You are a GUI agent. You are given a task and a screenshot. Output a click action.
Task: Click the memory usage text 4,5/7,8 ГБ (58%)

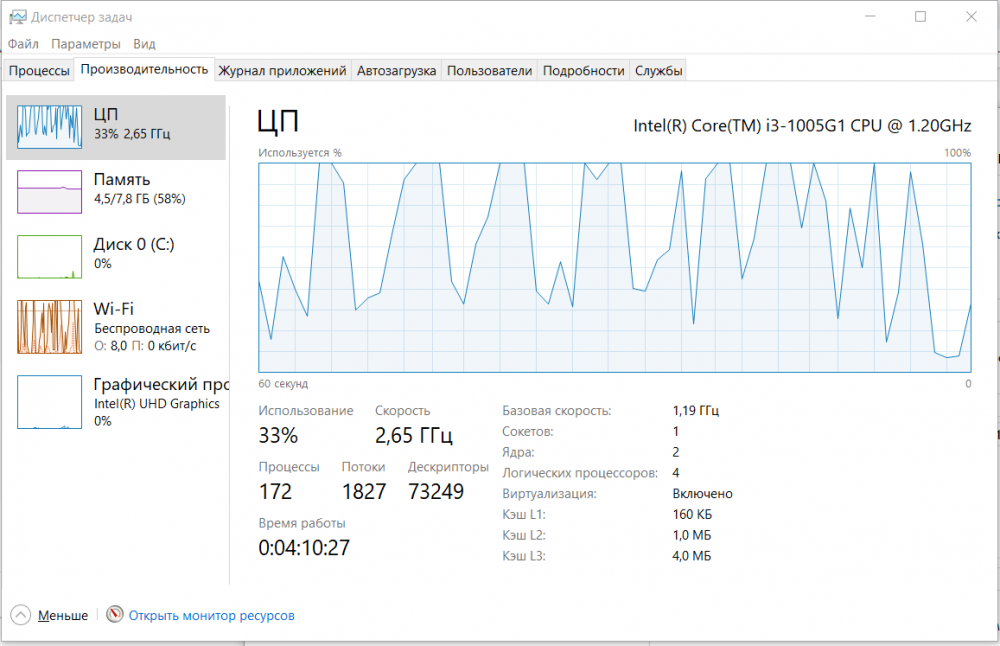140,199
